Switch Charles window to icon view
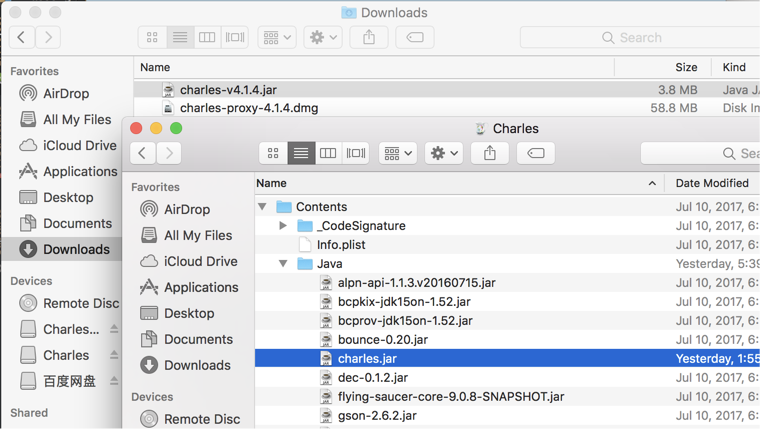Viewport: 760px width, 429px height. point(273,153)
